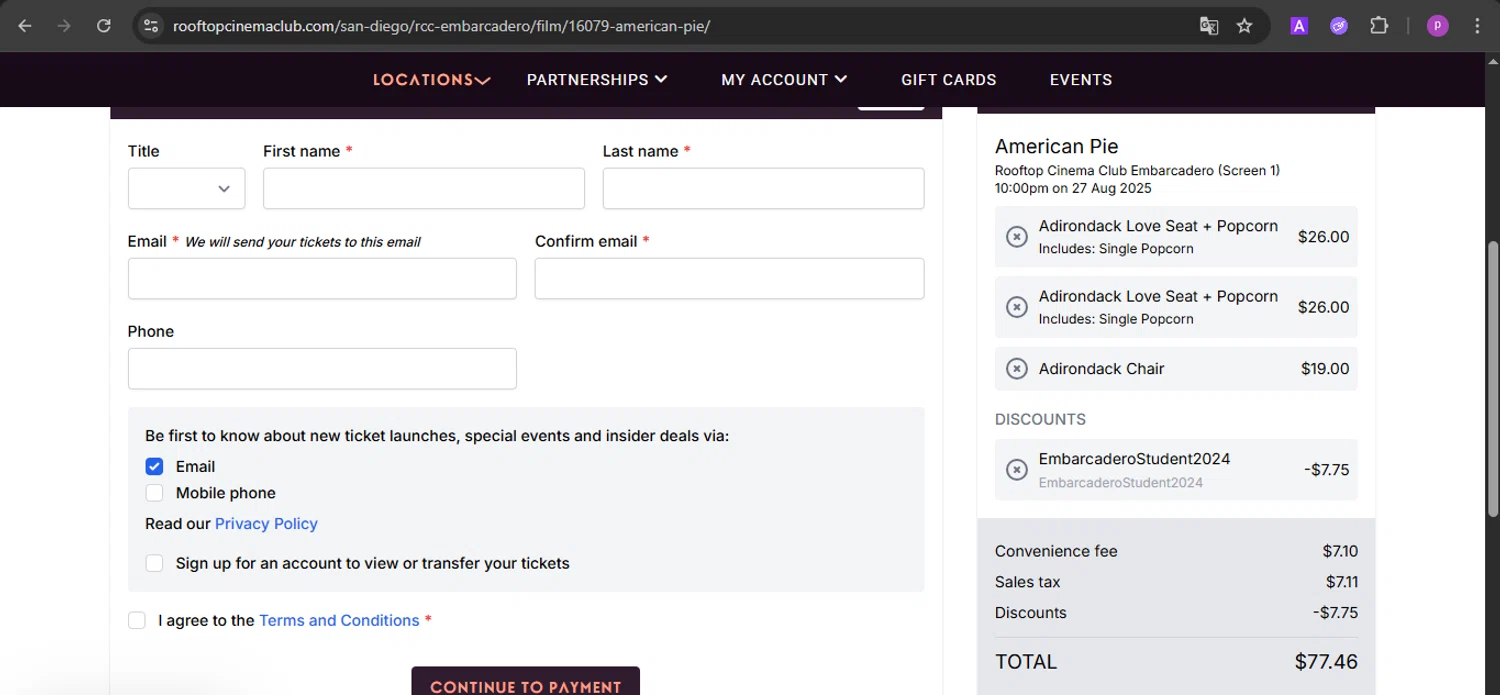Open the Chrome profile avatar
The image size is (1500, 695).
tap(1438, 26)
